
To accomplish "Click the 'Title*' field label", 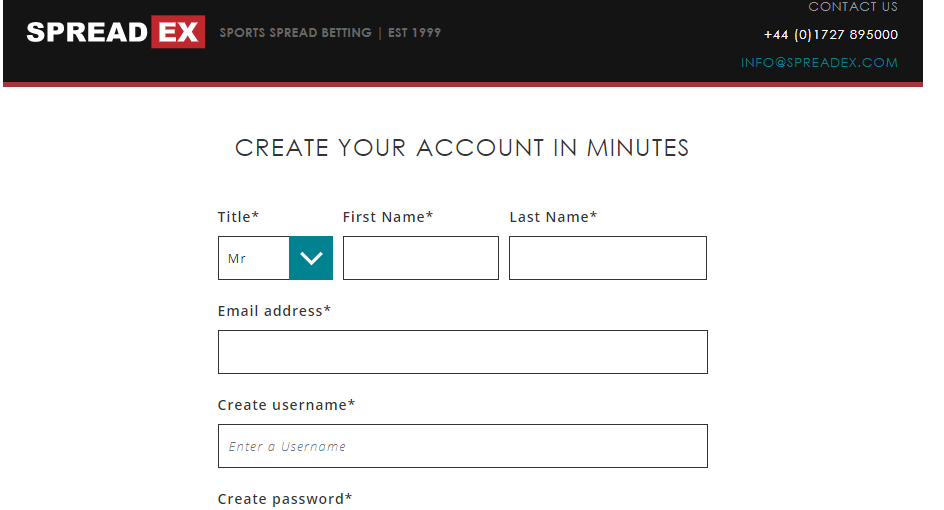I will click(x=238, y=217).
